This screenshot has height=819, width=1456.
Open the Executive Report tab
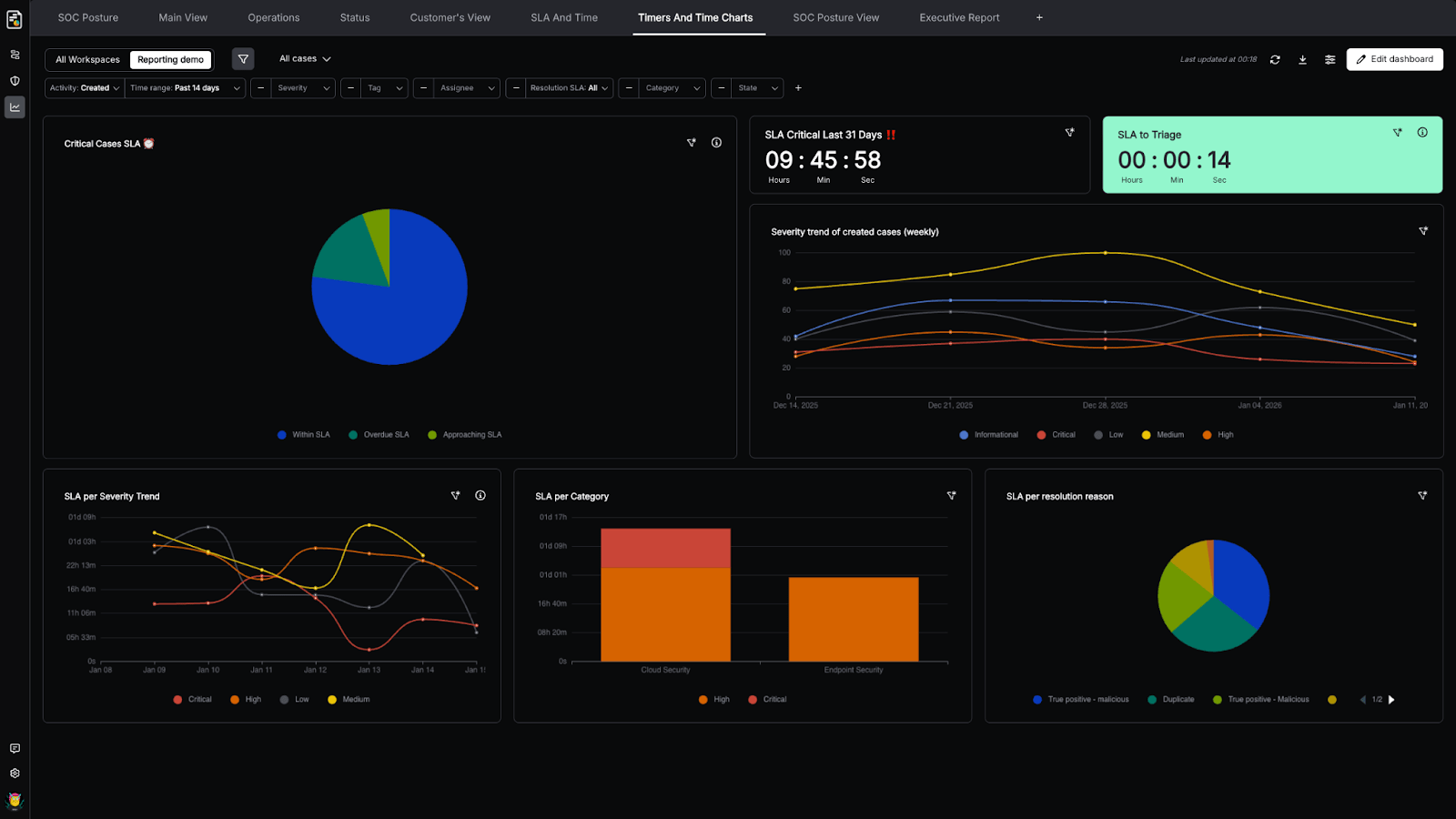(958, 17)
